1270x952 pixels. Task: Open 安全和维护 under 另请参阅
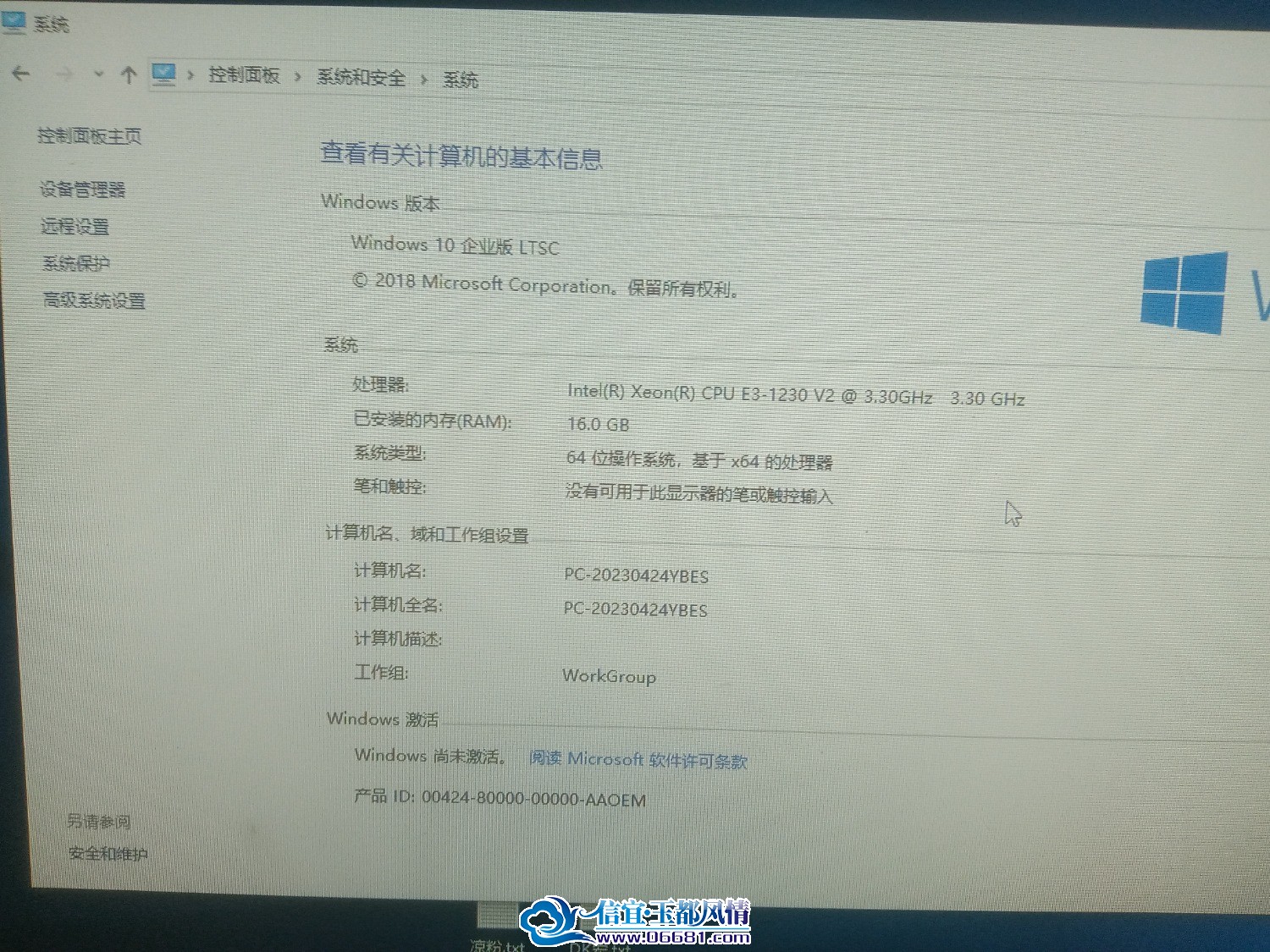tap(108, 854)
